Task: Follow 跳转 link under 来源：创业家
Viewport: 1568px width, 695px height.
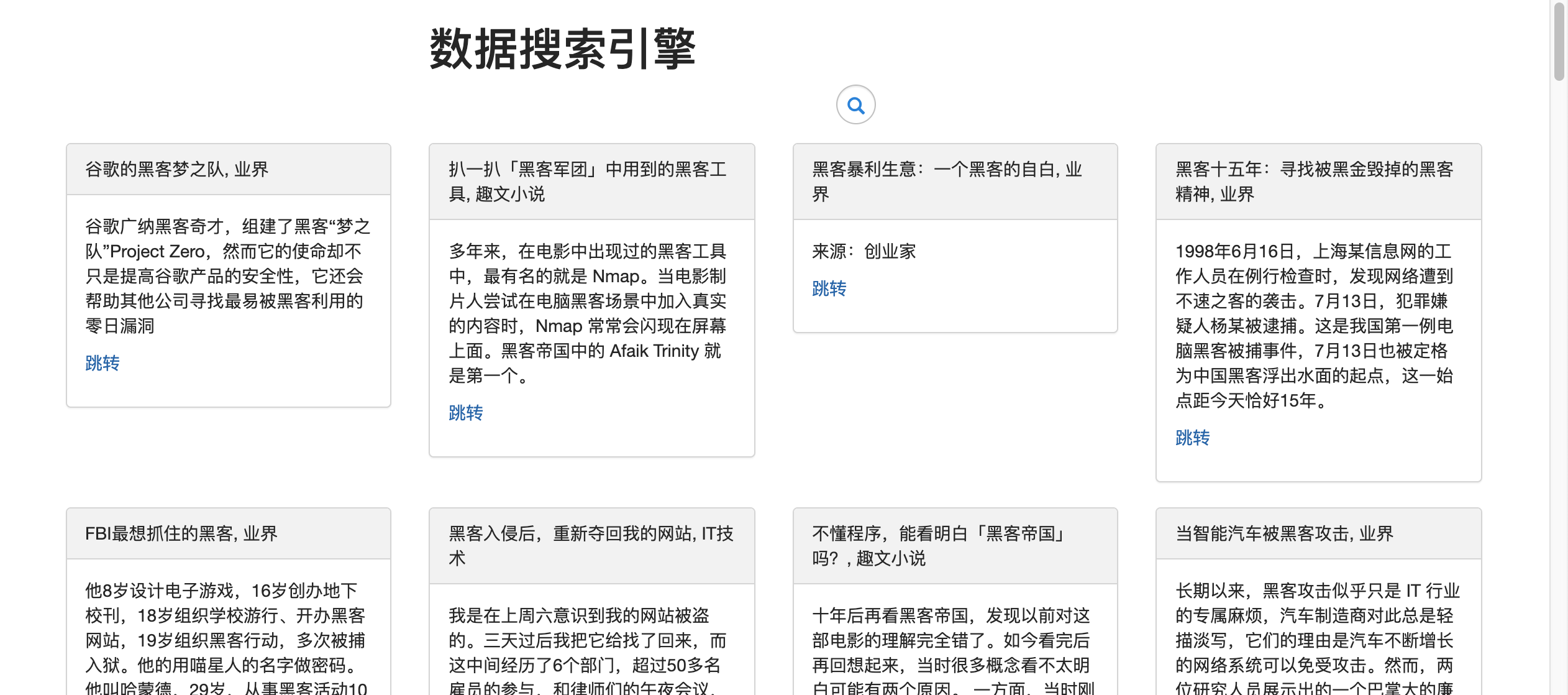Action: point(829,288)
